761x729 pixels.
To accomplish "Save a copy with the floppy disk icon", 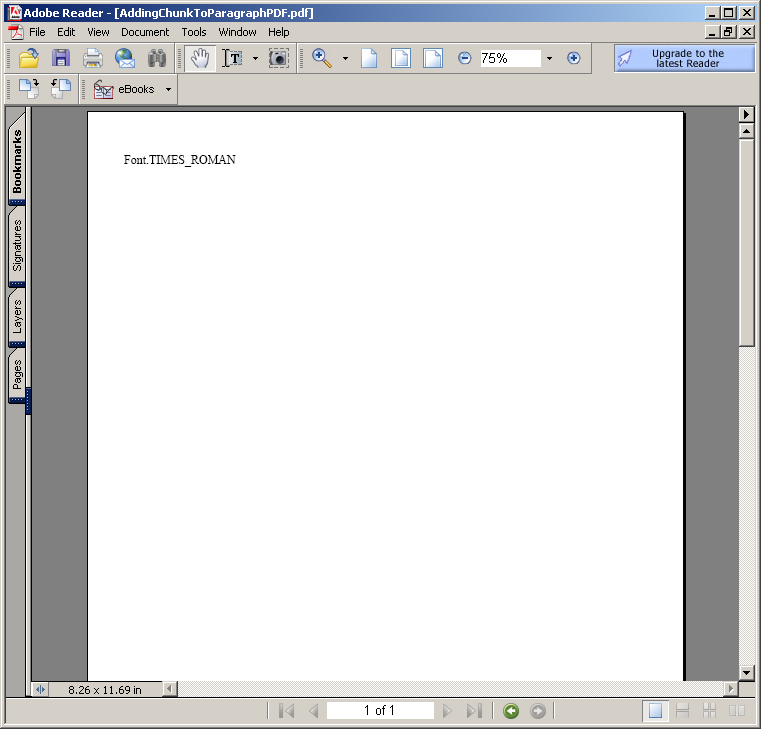I will click(61, 58).
